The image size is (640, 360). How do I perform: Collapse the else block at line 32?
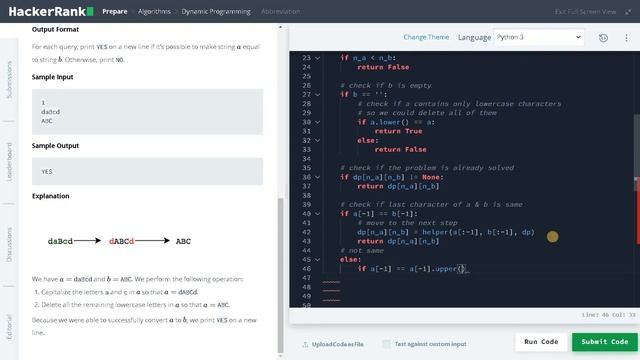click(x=317, y=140)
